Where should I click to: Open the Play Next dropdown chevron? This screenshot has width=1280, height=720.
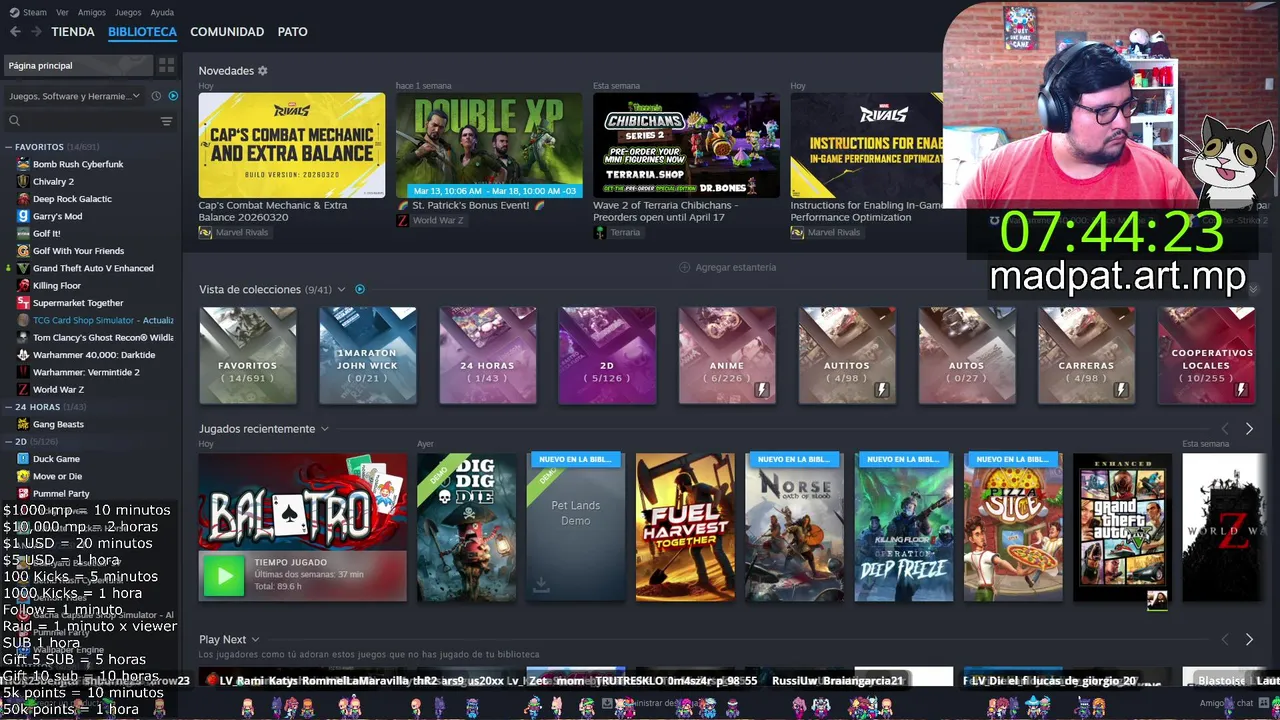click(x=255, y=640)
